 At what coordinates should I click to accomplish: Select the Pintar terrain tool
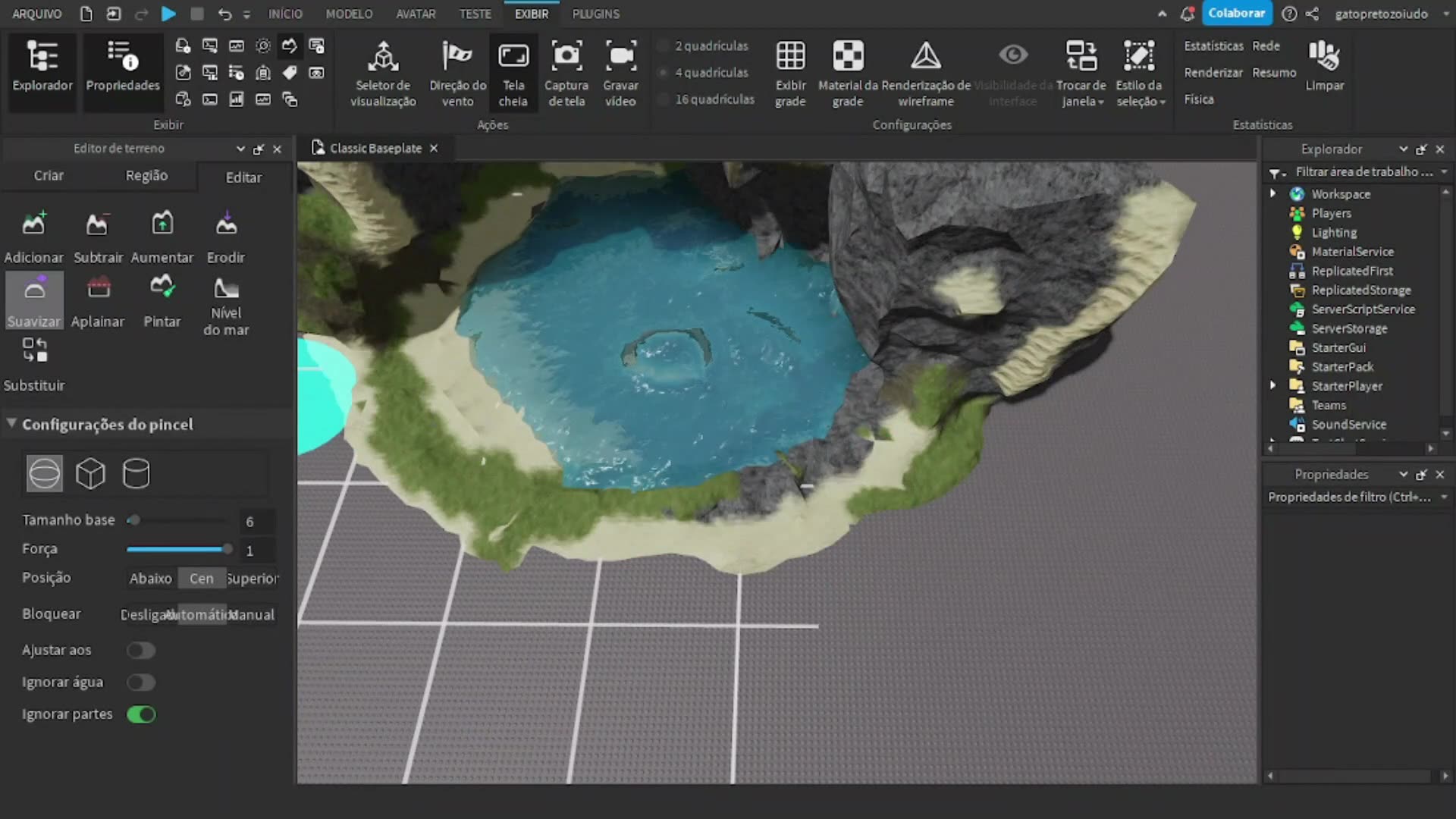162,300
